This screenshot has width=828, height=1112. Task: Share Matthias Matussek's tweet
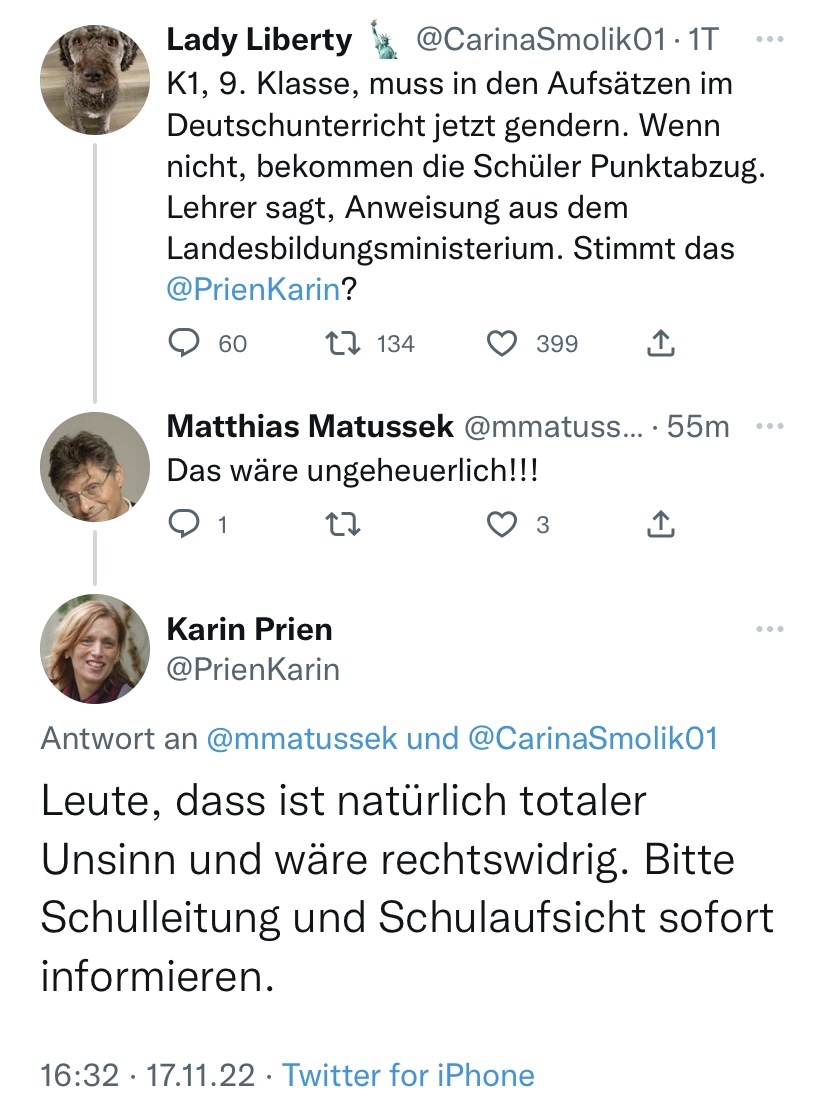click(x=661, y=524)
